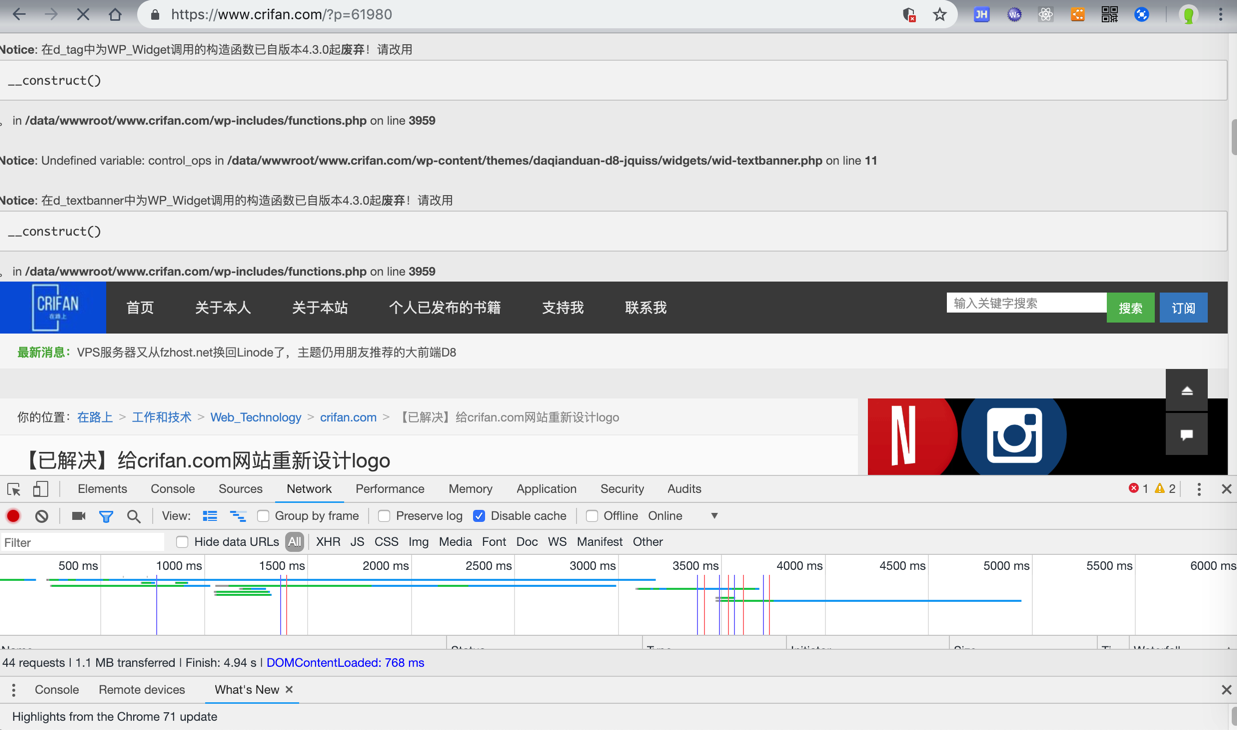Open console drawer three-dot menu
The width and height of the screenshot is (1237, 730).
tap(13, 690)
